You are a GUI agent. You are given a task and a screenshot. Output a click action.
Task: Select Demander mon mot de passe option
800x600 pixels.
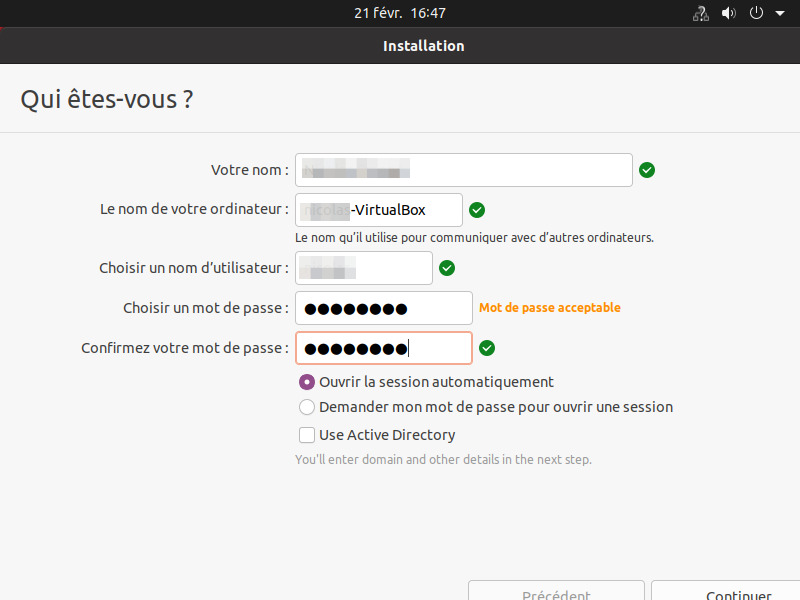pyautogui.click(x=308, y=407)
